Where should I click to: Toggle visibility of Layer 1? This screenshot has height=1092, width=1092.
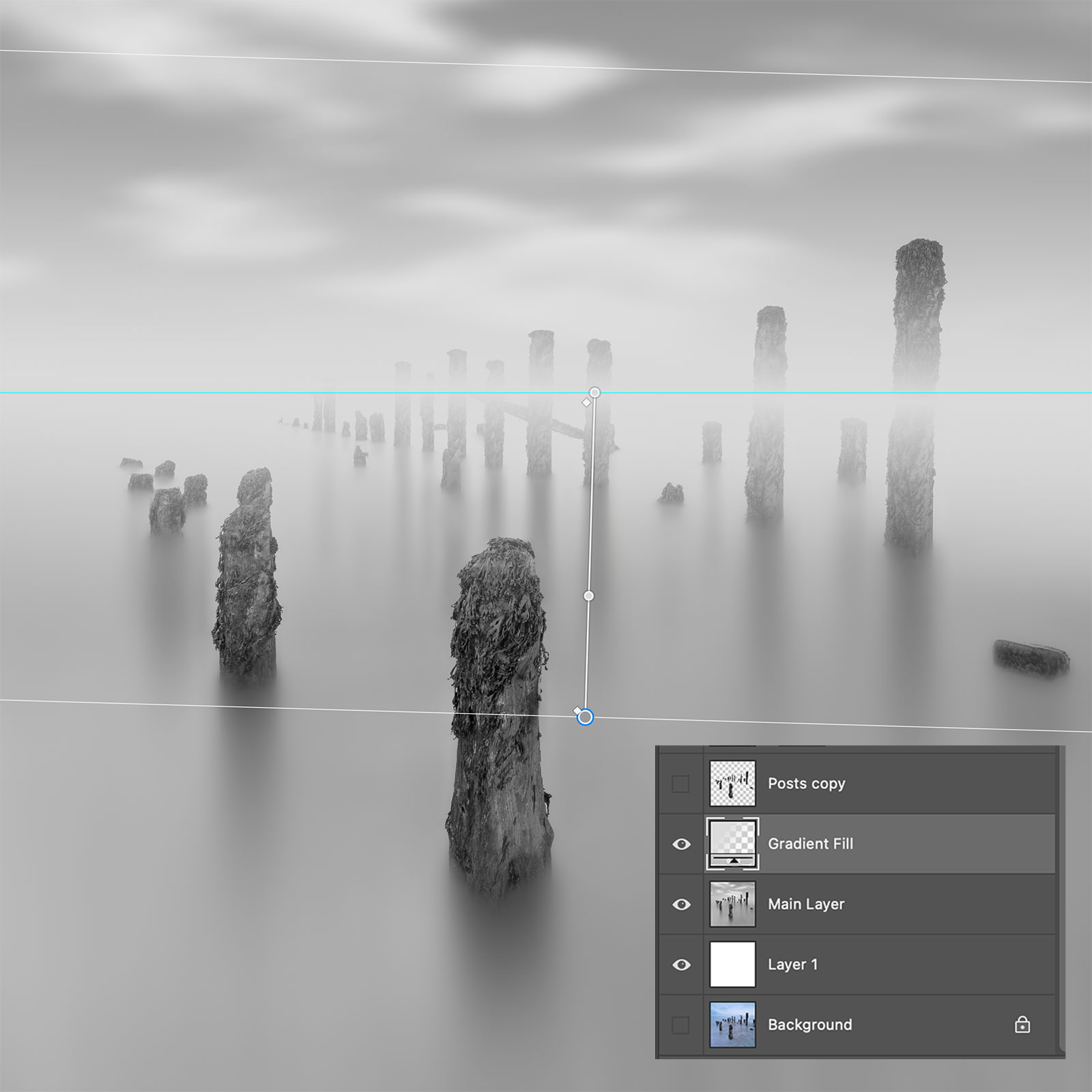[x=680, y=964]
